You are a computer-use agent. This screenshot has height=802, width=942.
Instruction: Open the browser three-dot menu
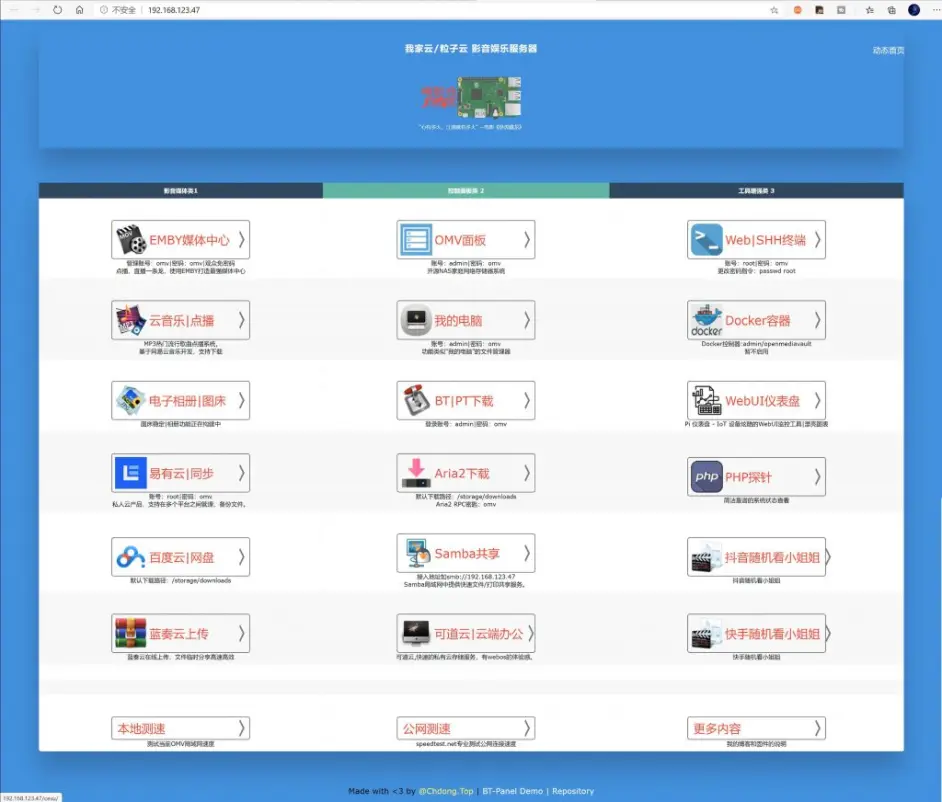[x=935, y=10]
